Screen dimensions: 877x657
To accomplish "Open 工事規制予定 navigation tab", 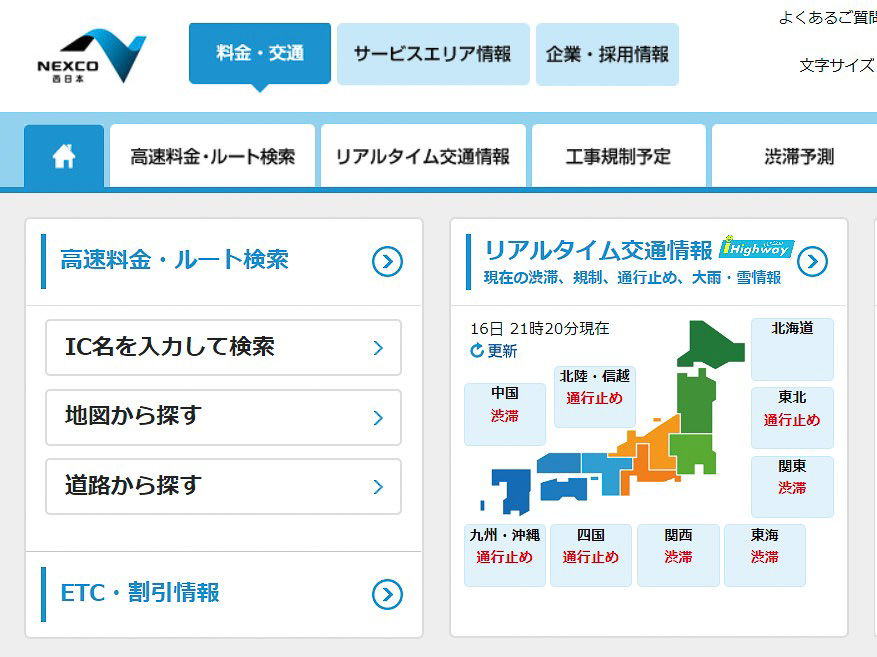I will [x=618, y=156].
